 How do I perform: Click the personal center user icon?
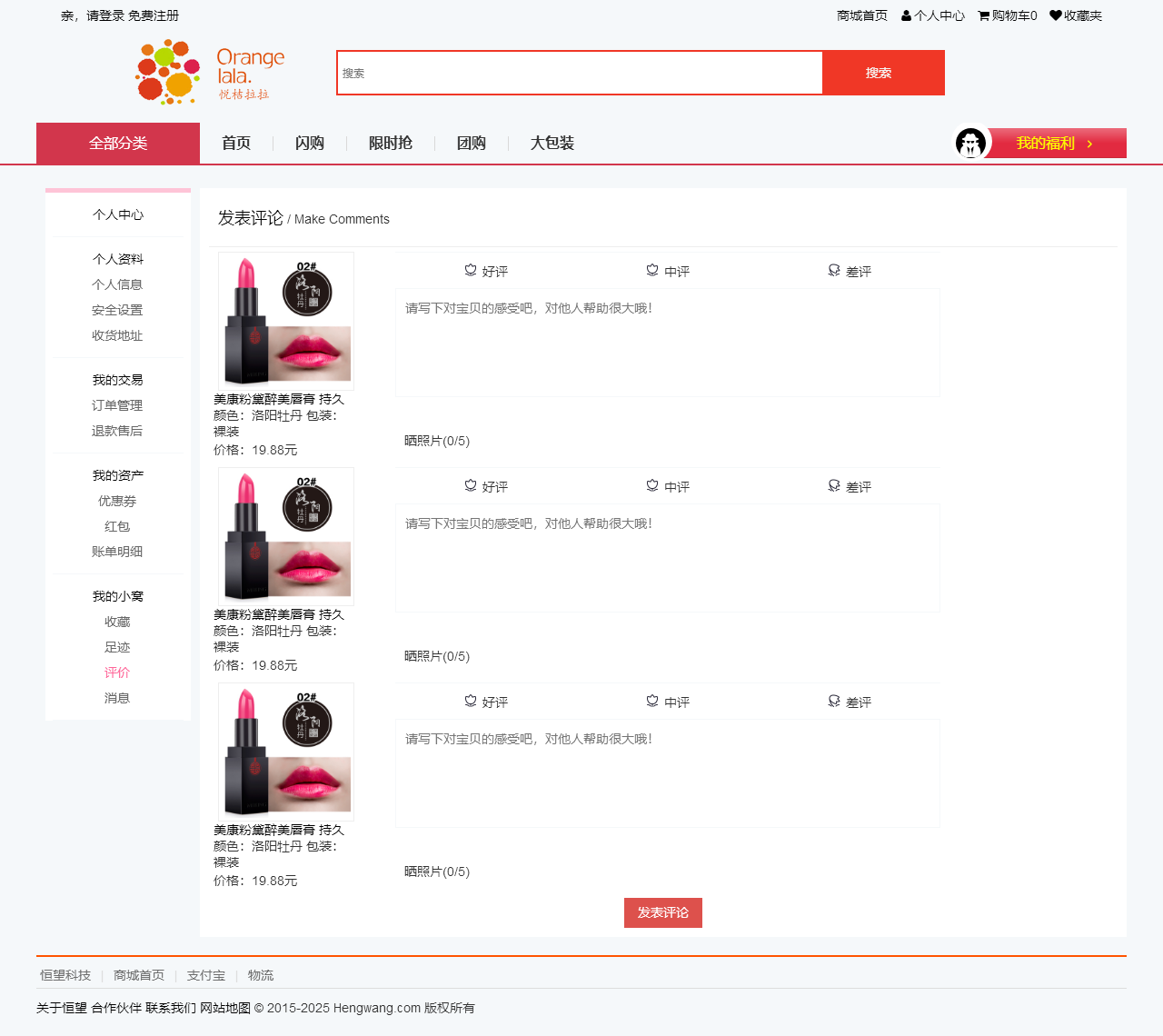click(906, 15)
